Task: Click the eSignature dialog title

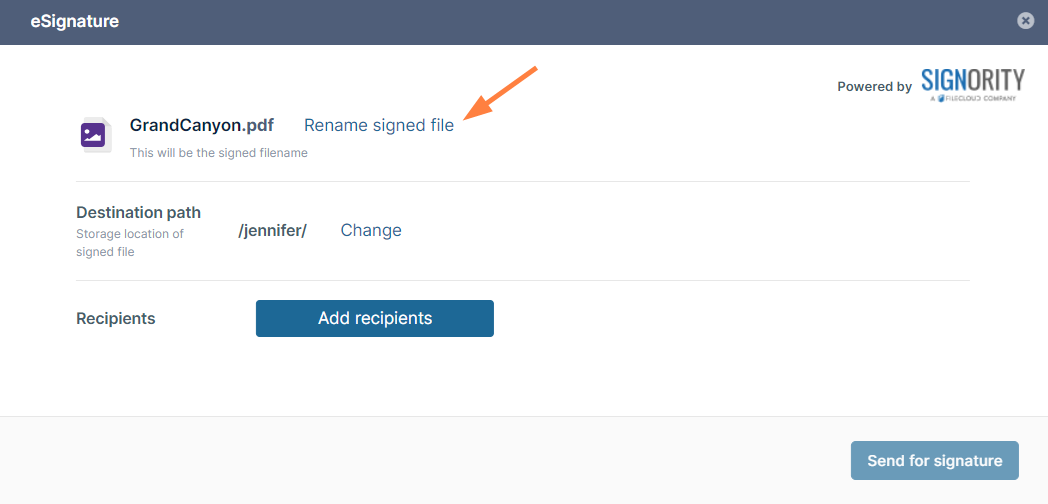Action: (75, 21)
